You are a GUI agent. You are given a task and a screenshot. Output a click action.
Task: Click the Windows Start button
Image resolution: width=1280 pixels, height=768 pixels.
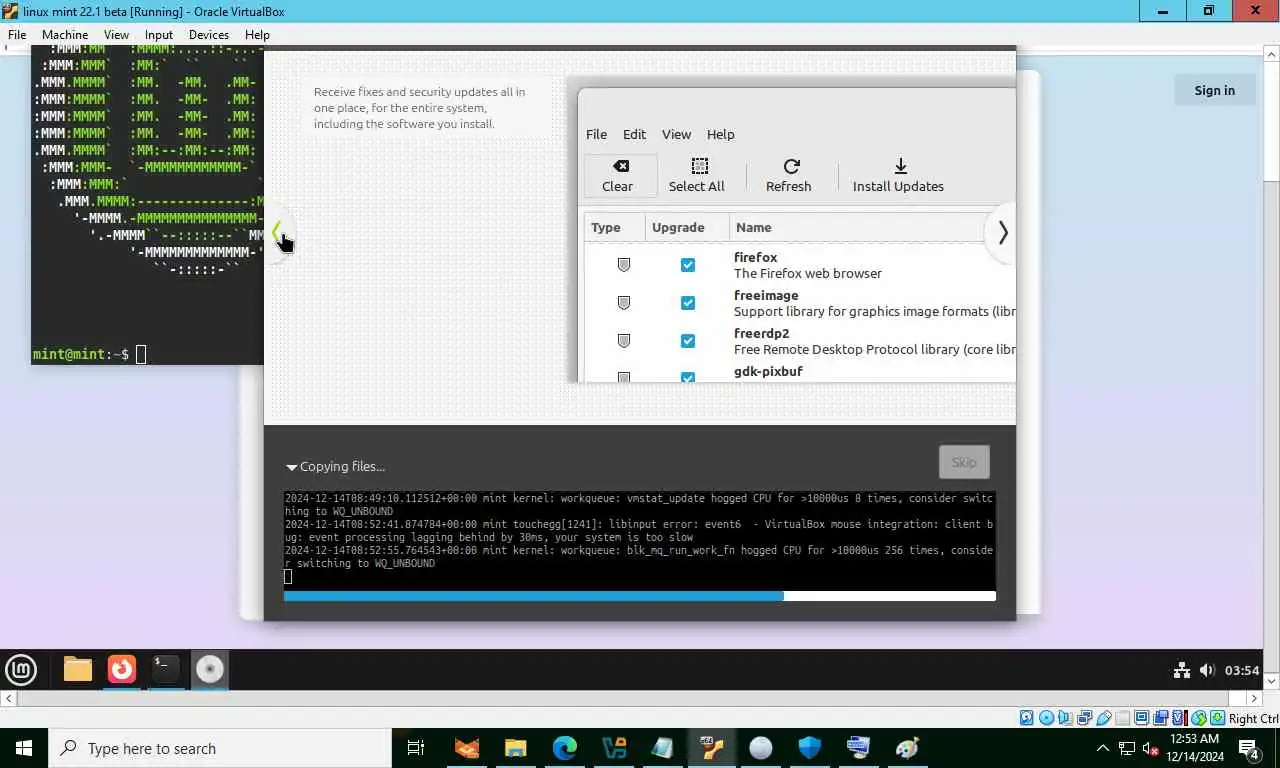[x=24, y=748]
